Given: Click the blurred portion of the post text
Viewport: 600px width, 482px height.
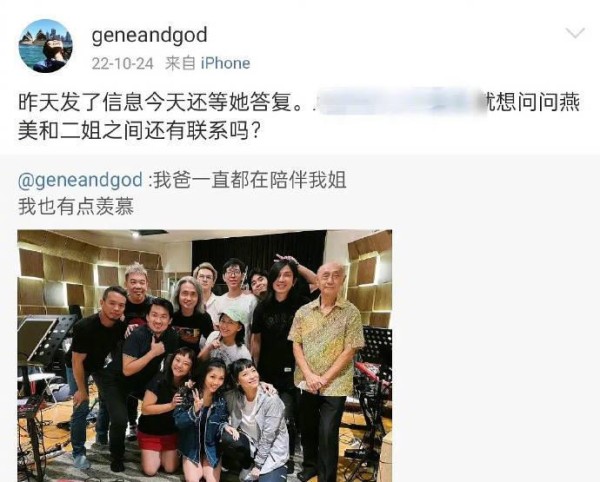Looking at the screenshot, I should coord(400,102).
